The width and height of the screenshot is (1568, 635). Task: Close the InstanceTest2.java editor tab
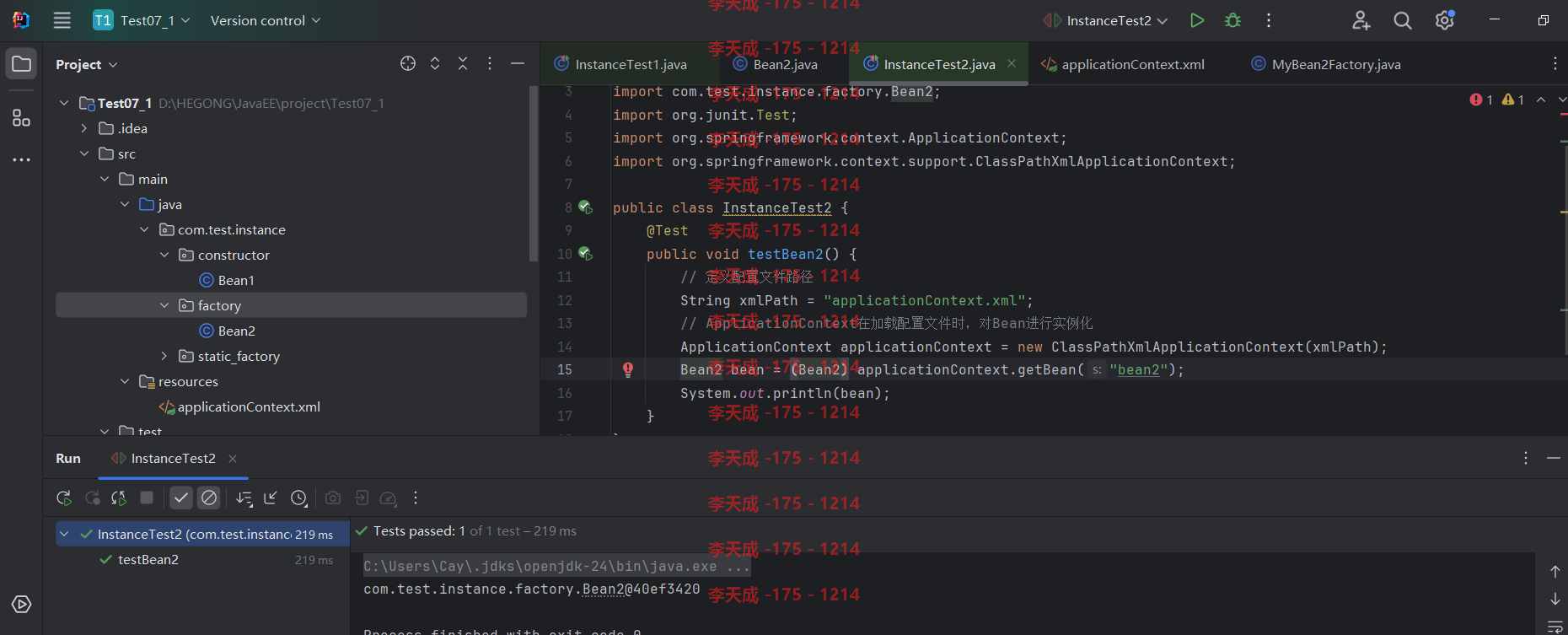point(1012,63)
